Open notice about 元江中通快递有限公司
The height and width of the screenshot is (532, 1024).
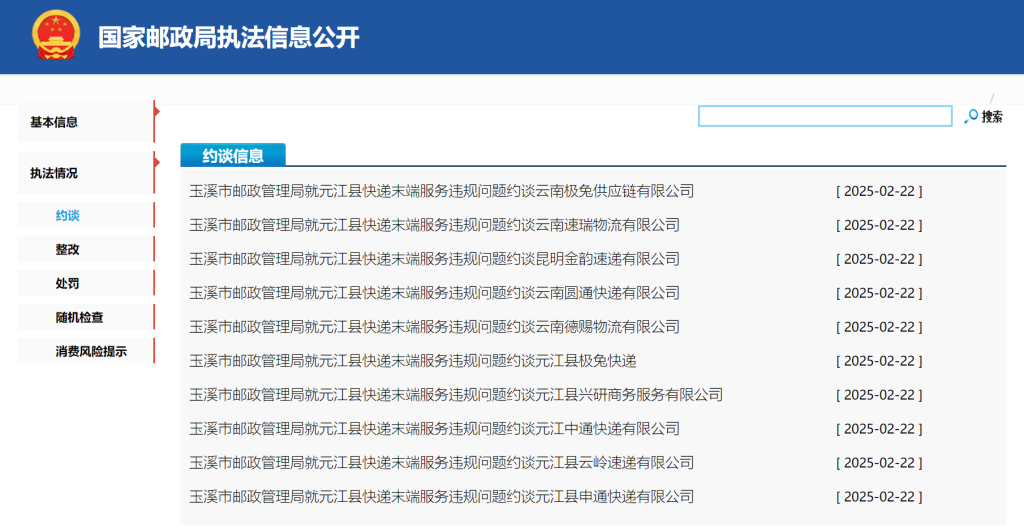(434, 429)
